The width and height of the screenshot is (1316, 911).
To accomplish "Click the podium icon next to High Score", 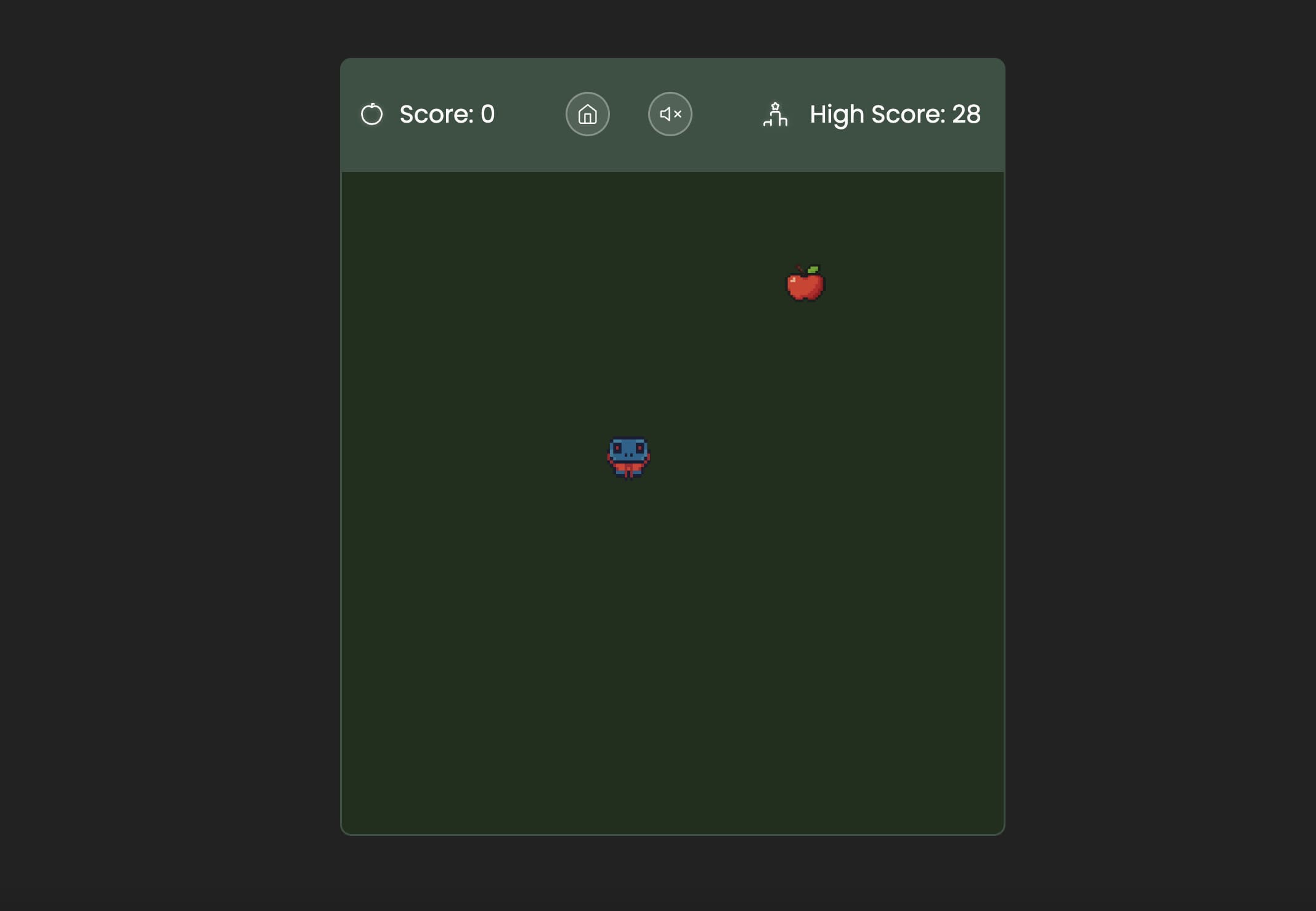I will (775, 115).
